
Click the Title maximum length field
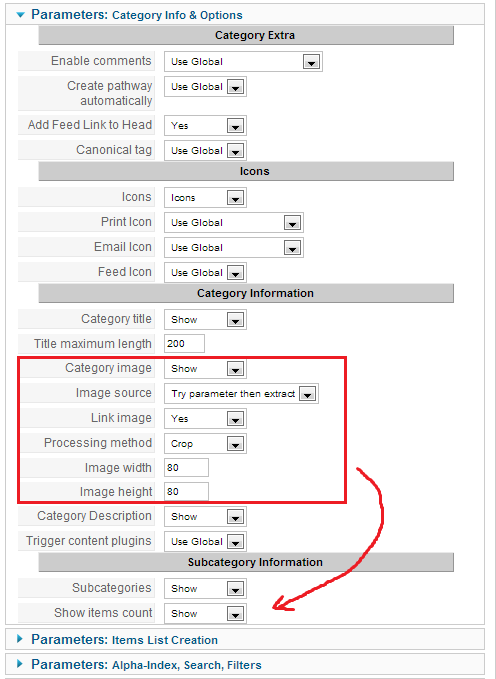point(185,344)
